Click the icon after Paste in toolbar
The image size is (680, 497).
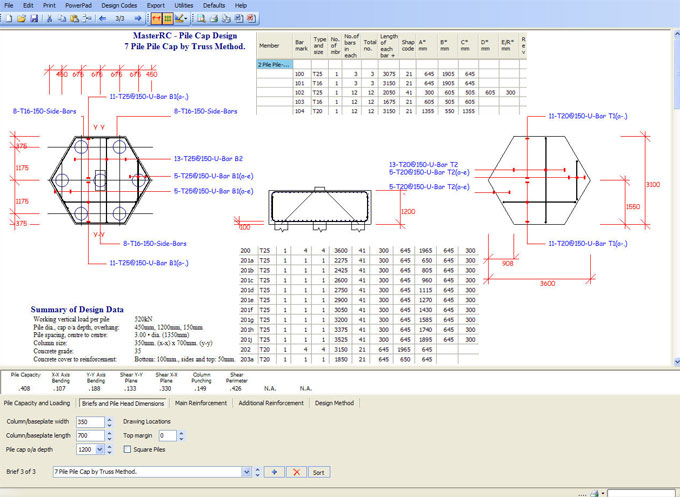coord(87,19)
